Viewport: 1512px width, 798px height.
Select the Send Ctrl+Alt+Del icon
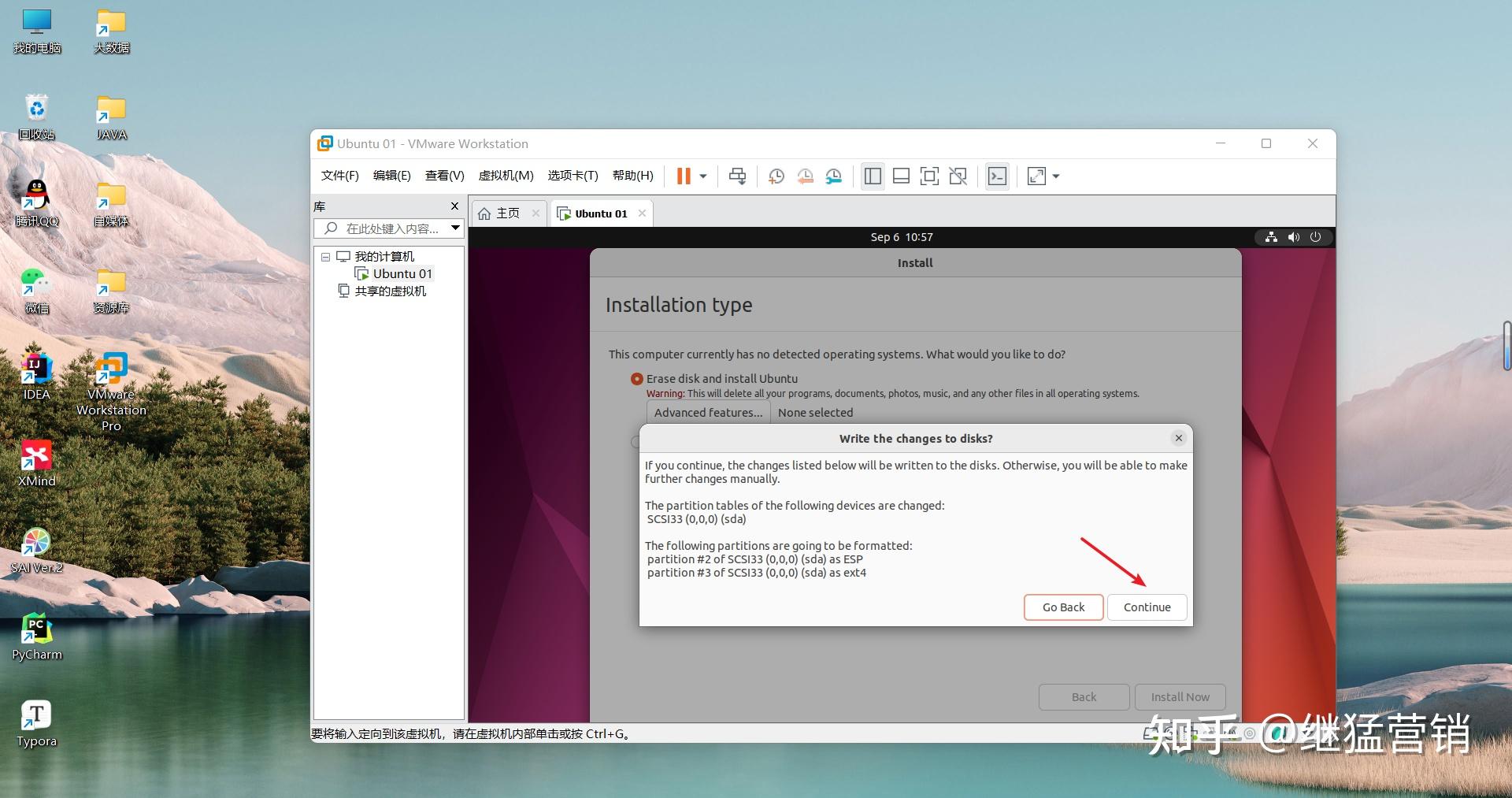pyautogui.click(x=737, y=176)
